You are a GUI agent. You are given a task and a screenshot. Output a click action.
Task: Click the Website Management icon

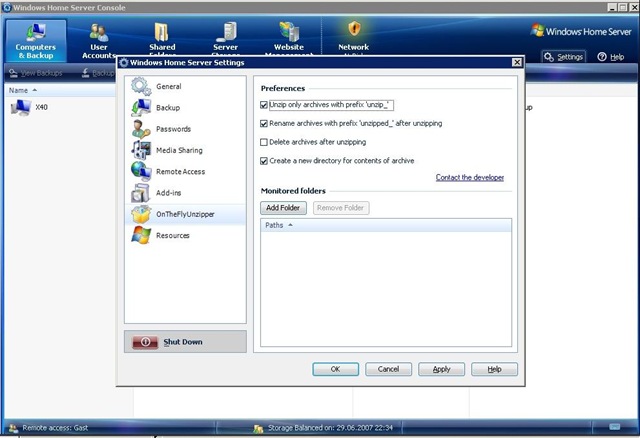(289, 32)
